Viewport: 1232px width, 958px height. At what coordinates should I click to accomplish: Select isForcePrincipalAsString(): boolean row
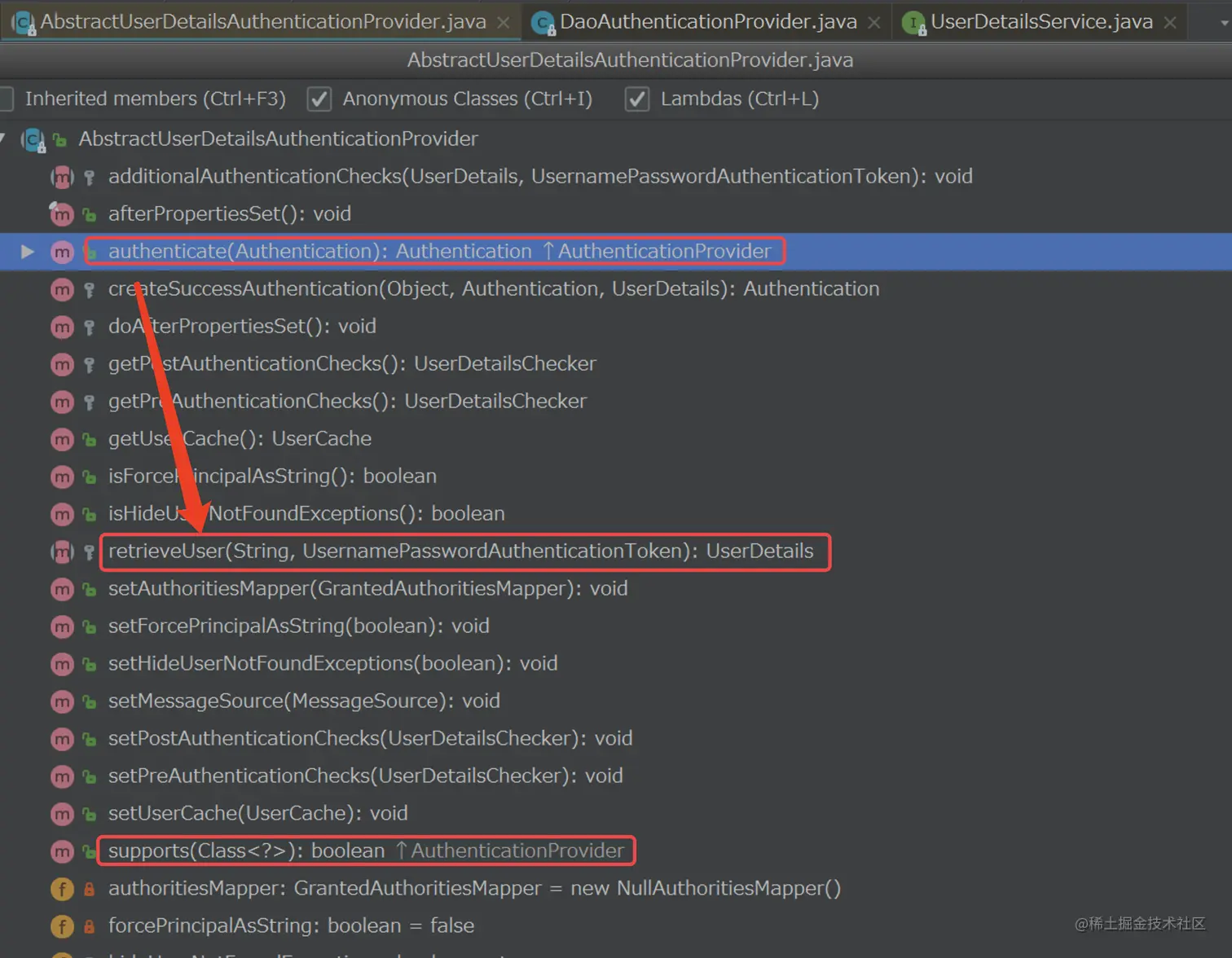[616, 477]
